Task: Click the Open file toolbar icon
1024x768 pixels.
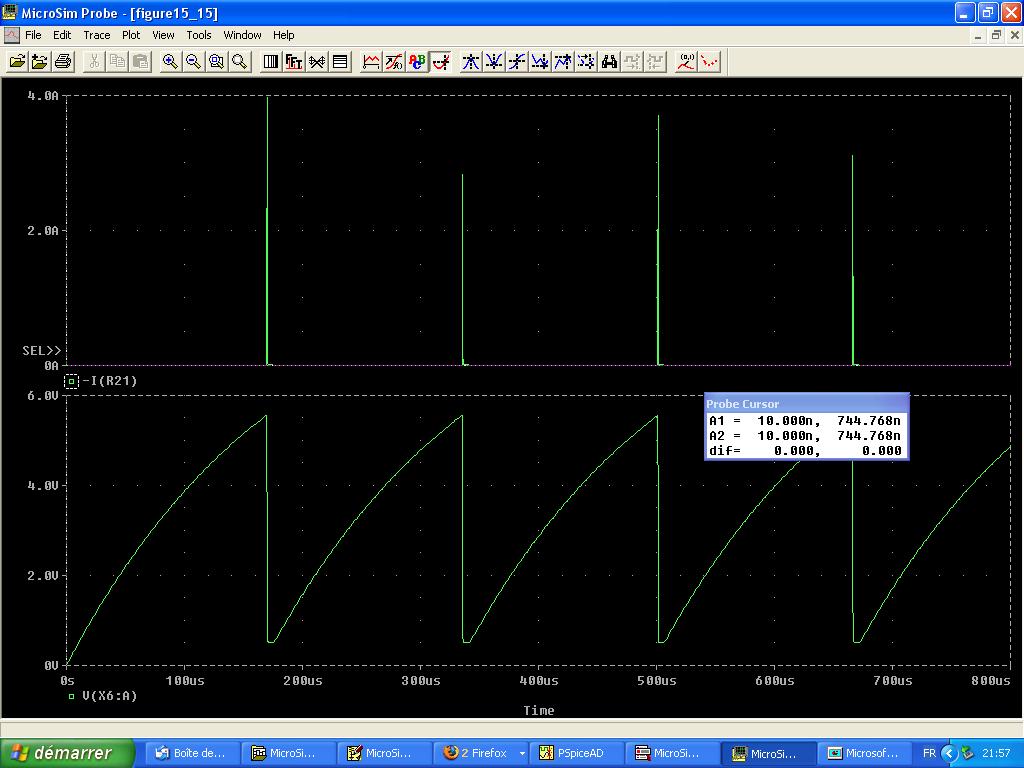Action: click(17, 62)
